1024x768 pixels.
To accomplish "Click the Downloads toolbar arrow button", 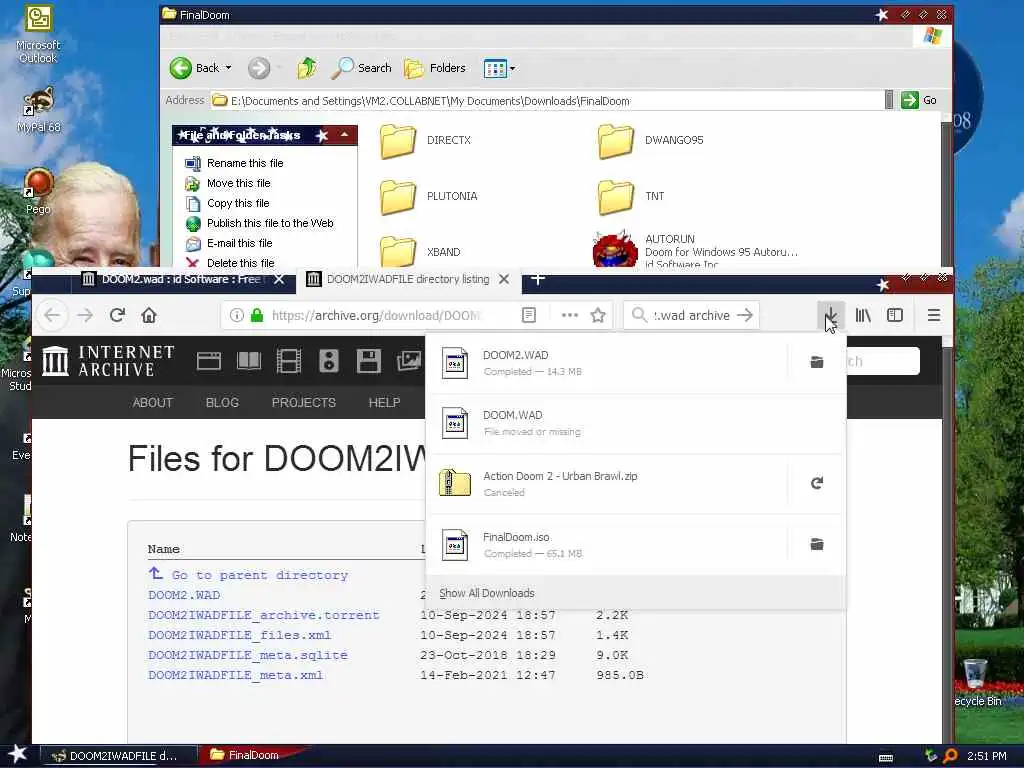I will point(831,315).
